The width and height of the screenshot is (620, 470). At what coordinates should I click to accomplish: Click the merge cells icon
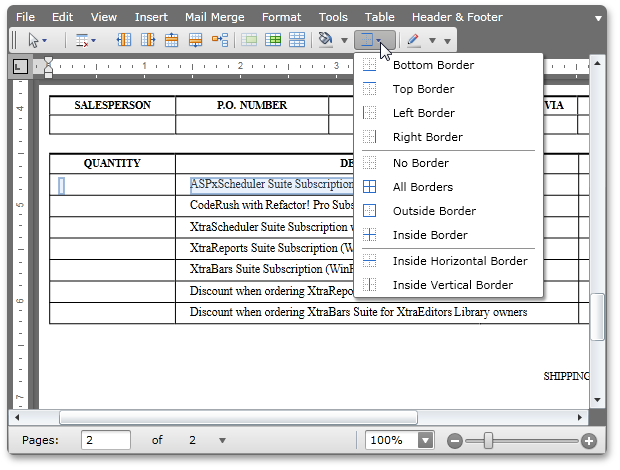249,40
